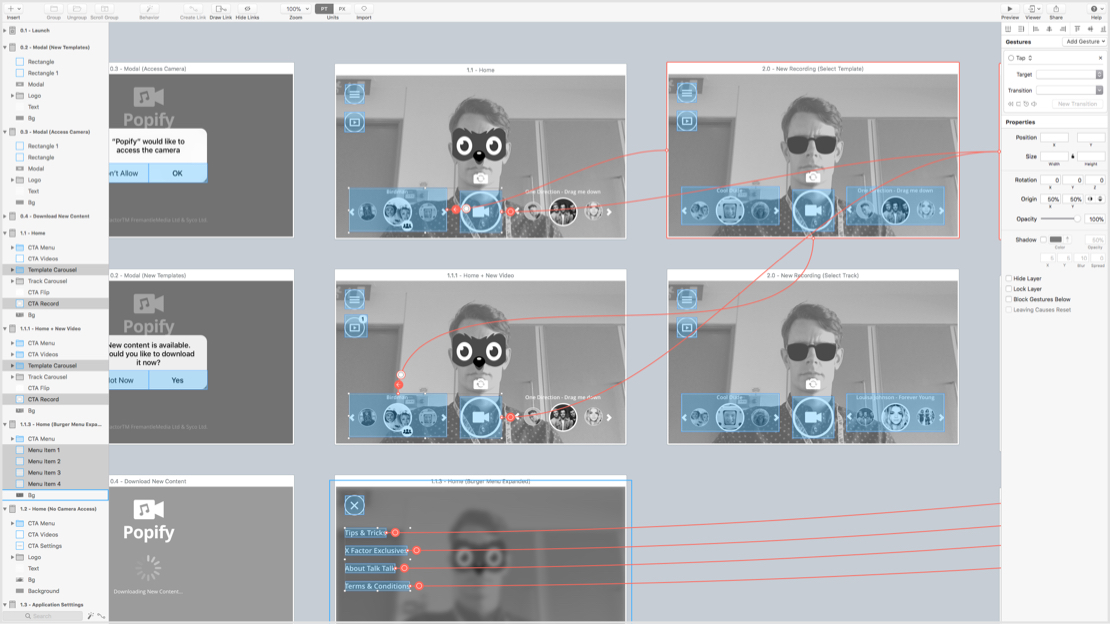Click the Group toolbar icon
The image size is (1110, 624).
(x=54, y=9)
